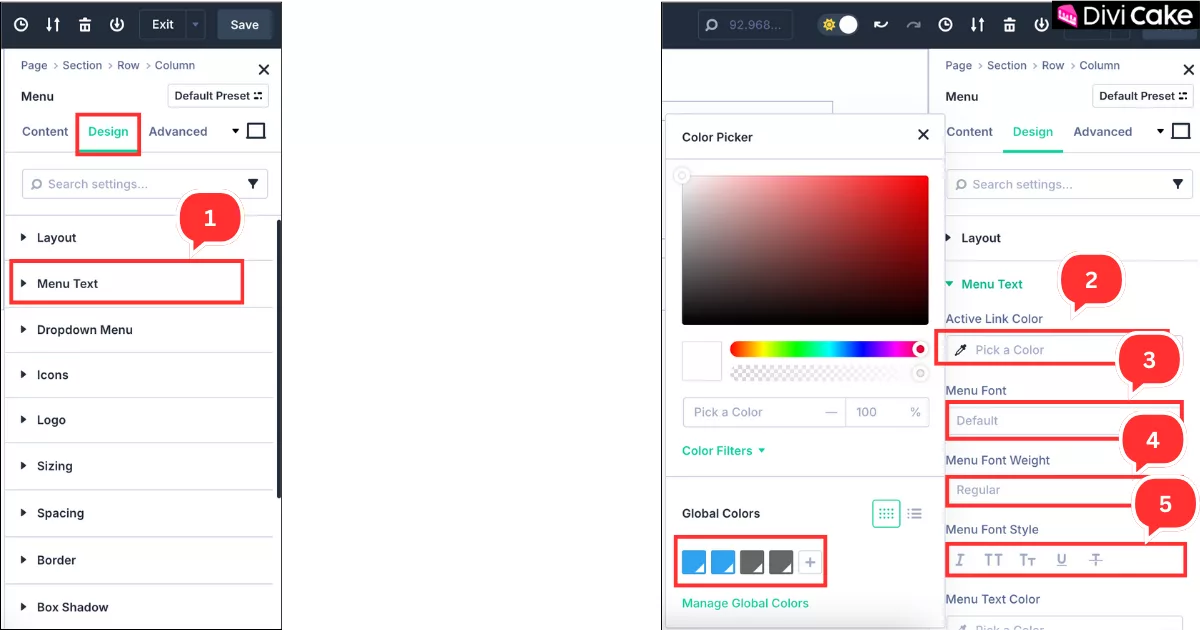
Task: Collapse expanded green Menu Text section
Action: 984,284
